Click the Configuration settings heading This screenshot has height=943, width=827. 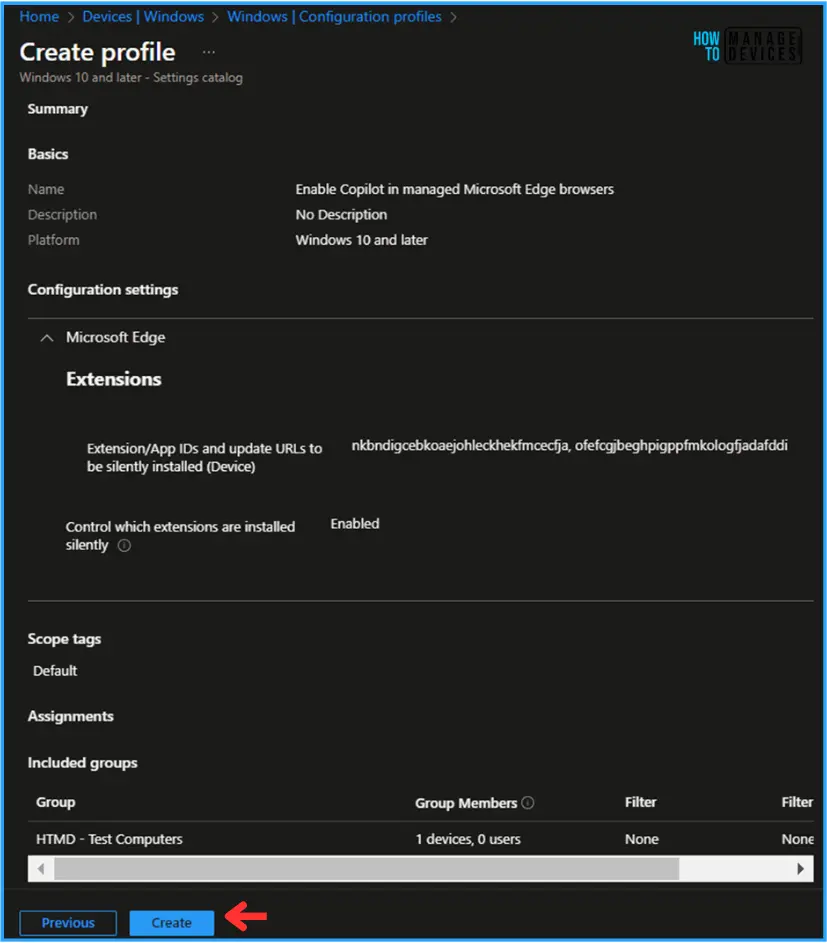(x=103, y=290)
